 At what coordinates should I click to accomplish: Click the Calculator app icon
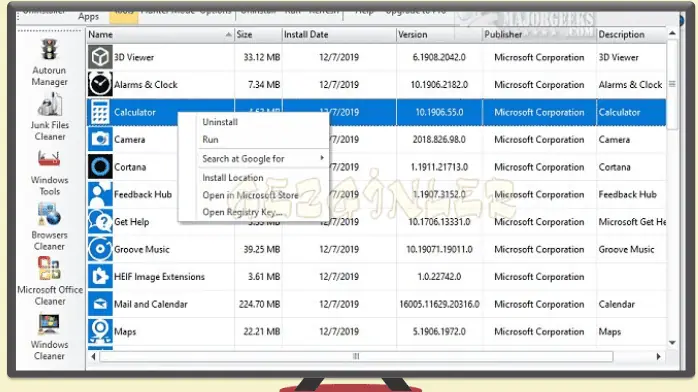click(x=100, y=112)
